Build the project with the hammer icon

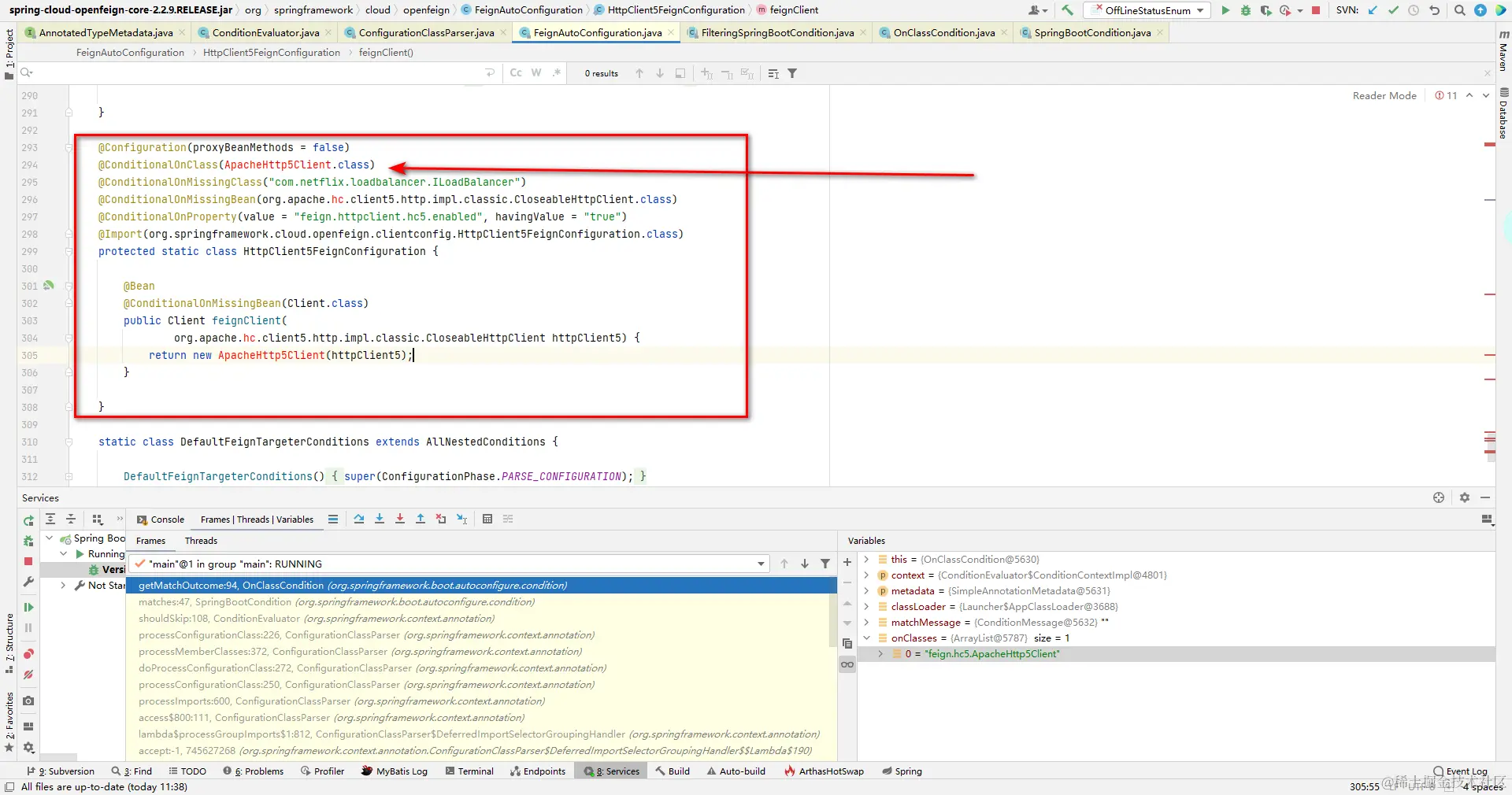[1067, 10]
